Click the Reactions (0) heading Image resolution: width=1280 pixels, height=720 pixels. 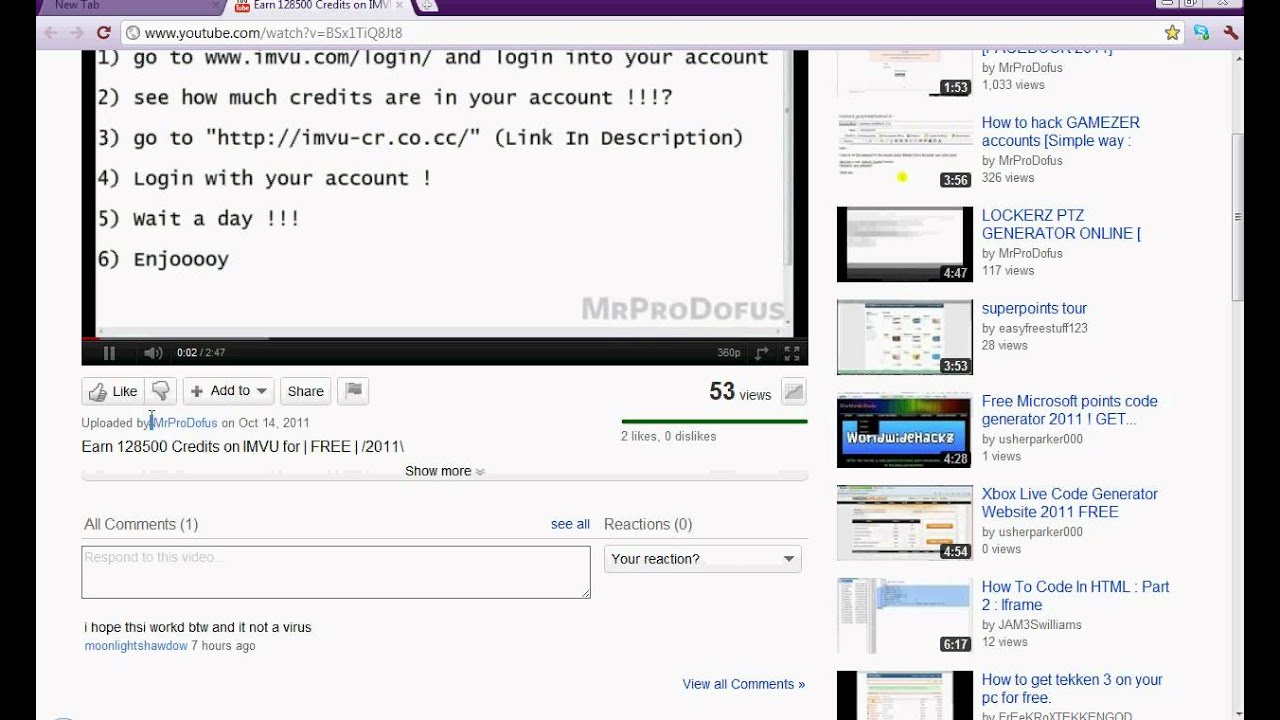[648, 524]
